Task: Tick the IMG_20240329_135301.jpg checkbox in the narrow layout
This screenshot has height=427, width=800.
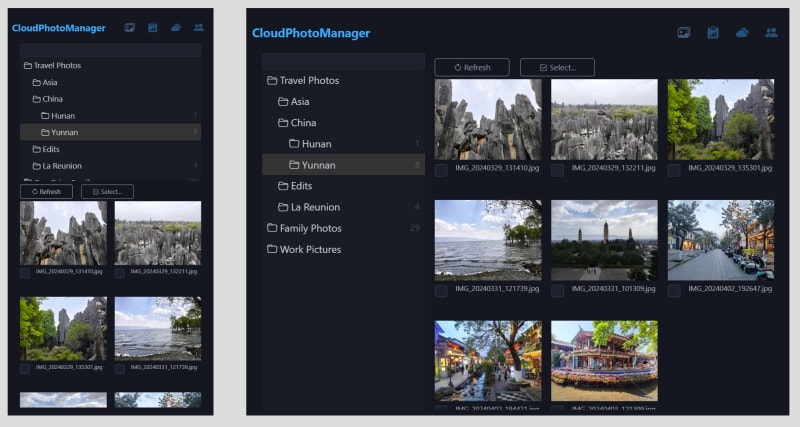Action: (x=24, y=368)
